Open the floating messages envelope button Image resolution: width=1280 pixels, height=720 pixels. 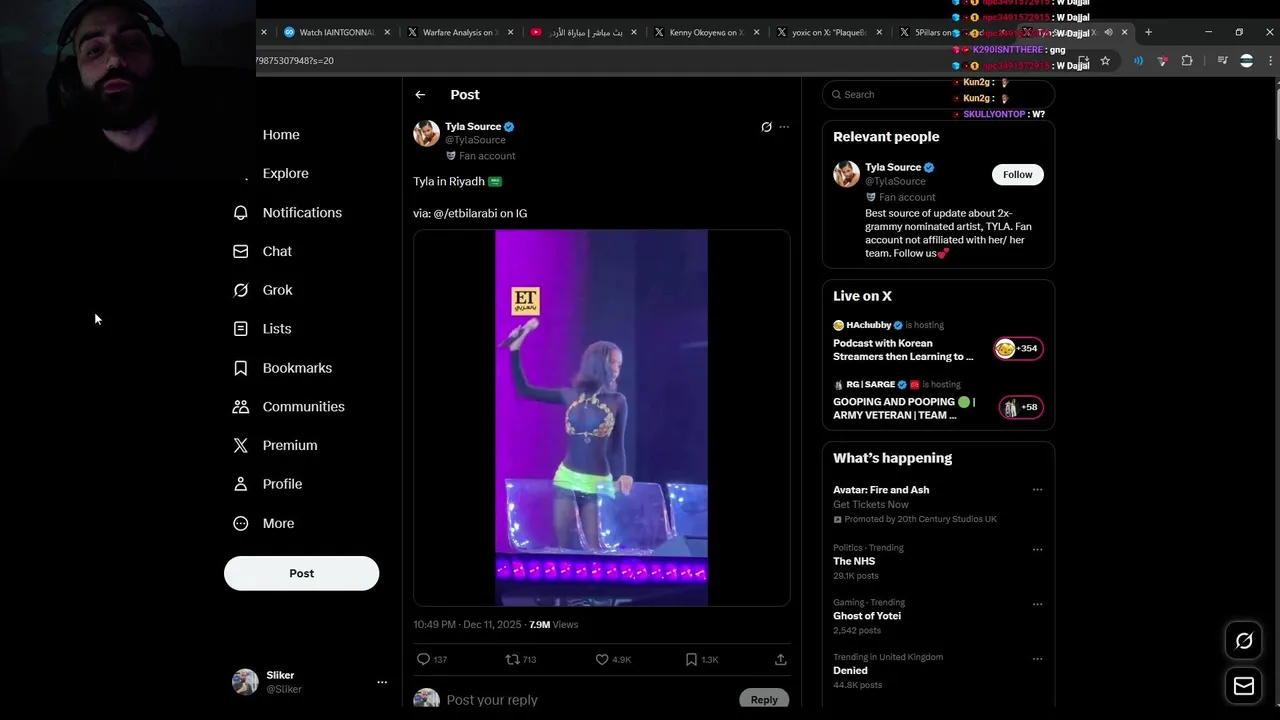1244,686
